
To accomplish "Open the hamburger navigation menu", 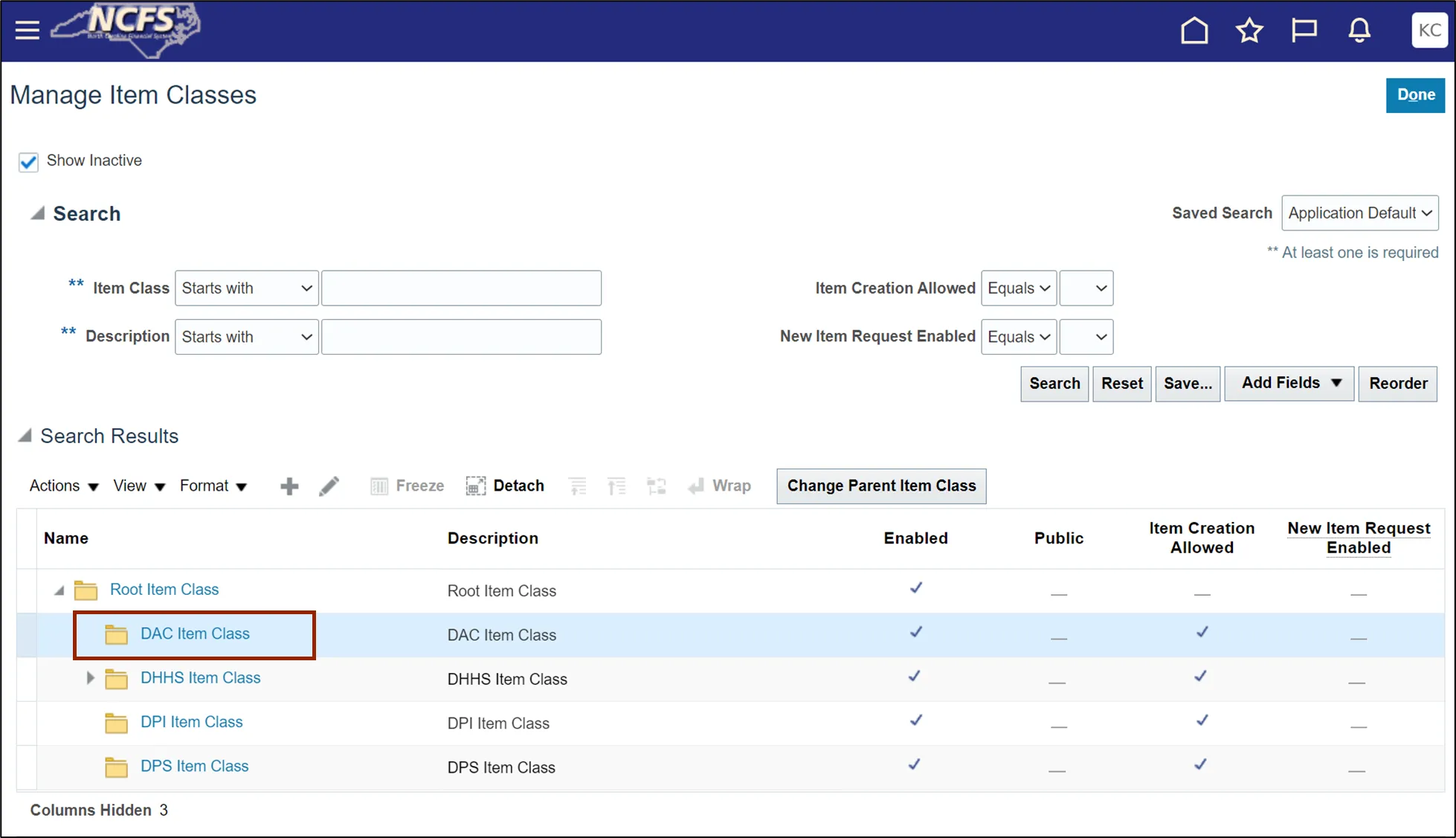I will [x=28, y=30].
